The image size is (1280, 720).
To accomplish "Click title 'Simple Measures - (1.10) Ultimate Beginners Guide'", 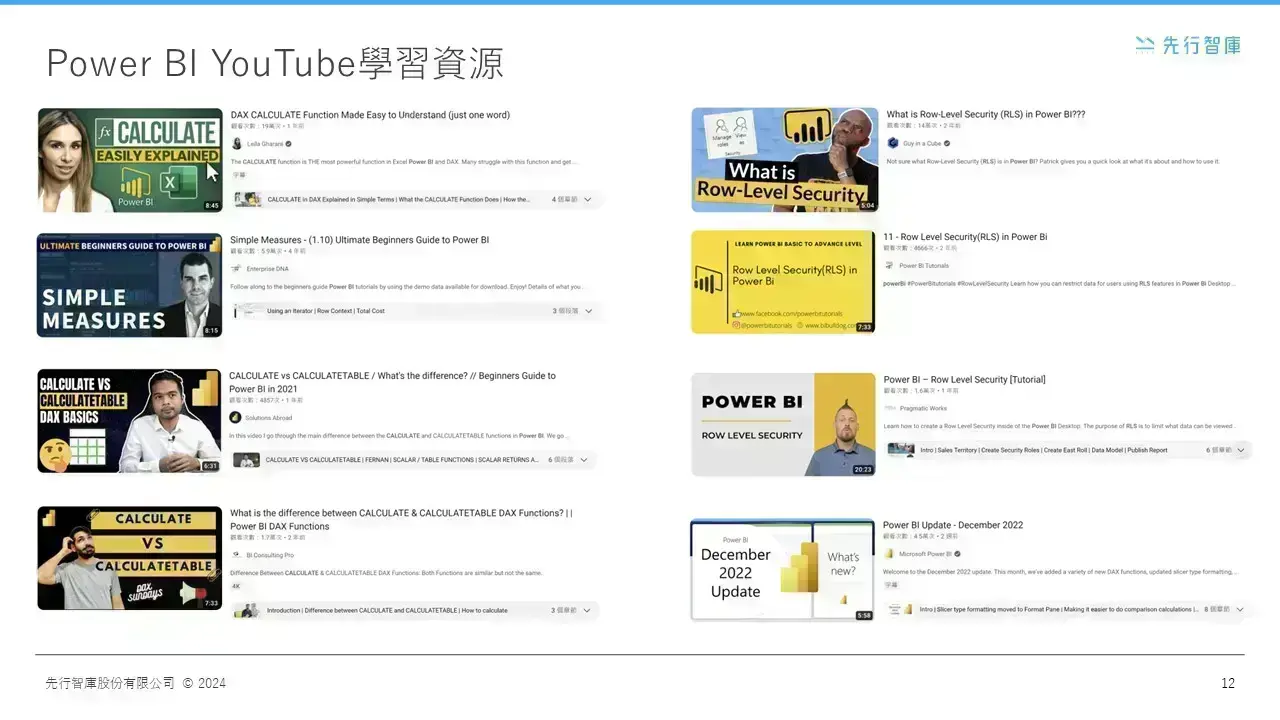I will click(360, 240).
